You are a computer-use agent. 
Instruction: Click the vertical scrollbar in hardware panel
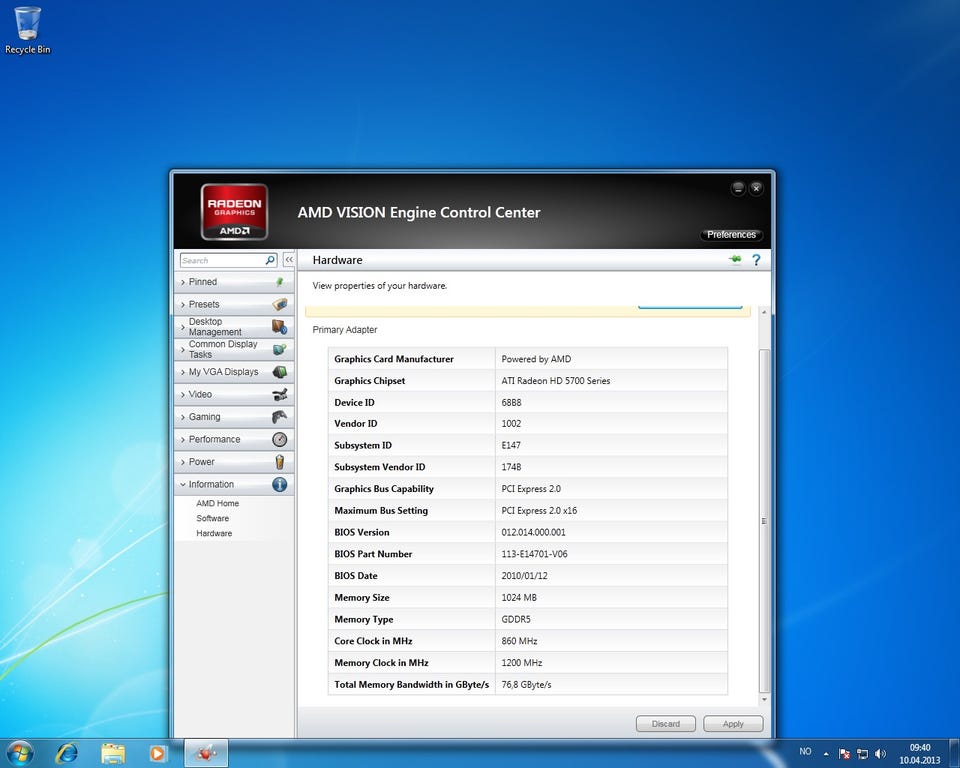coord(765,520)
